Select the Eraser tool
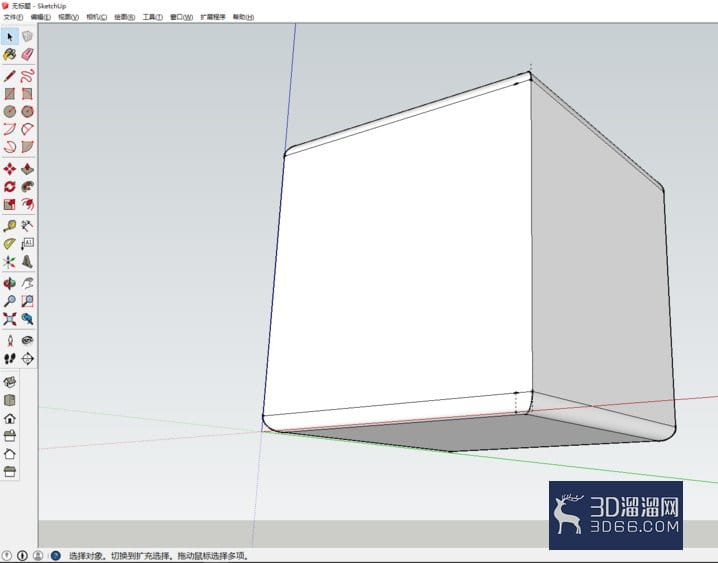718x563 pixels. point(27,54)
